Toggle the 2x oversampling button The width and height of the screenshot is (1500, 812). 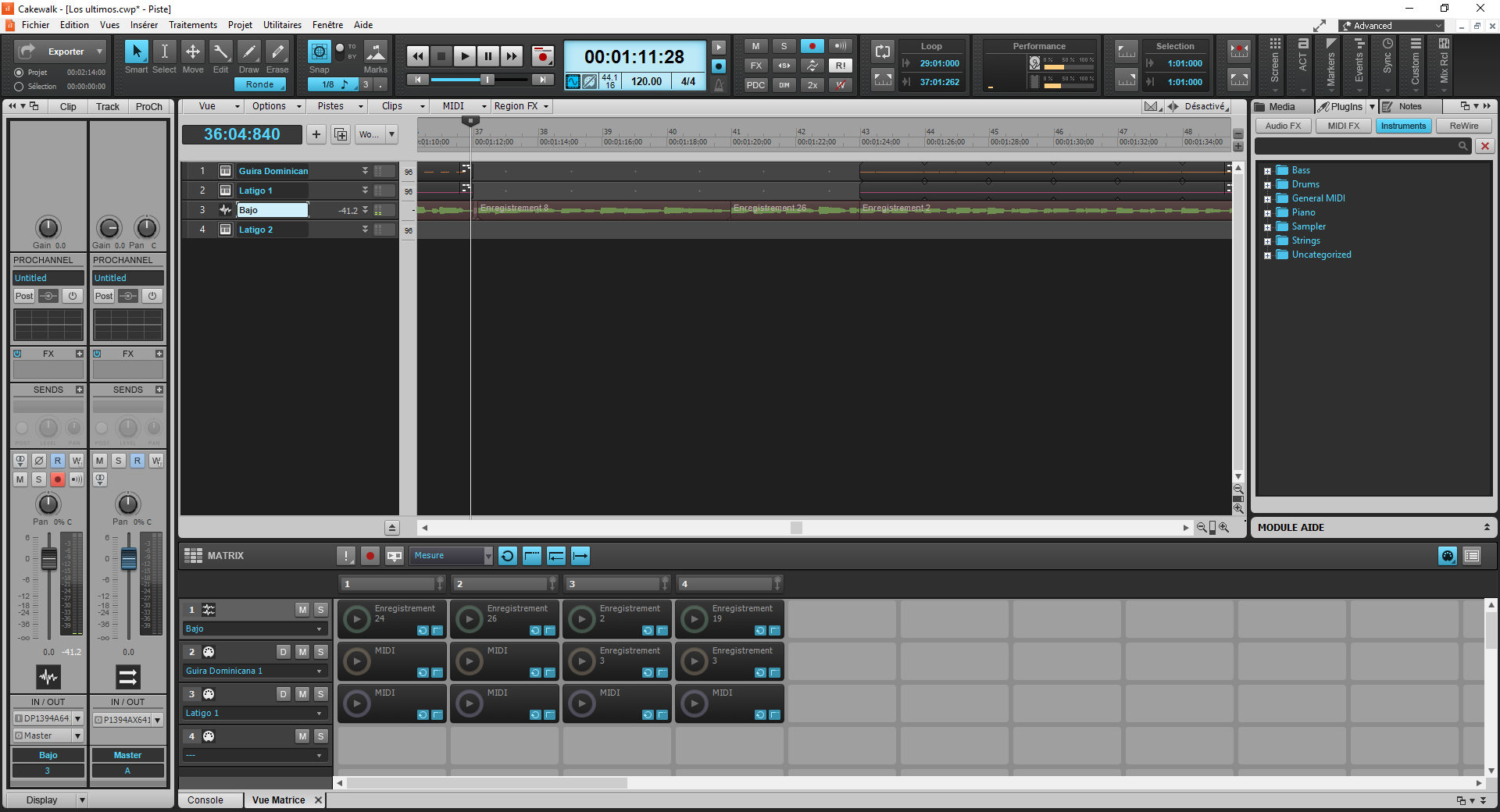coord(812,85)
